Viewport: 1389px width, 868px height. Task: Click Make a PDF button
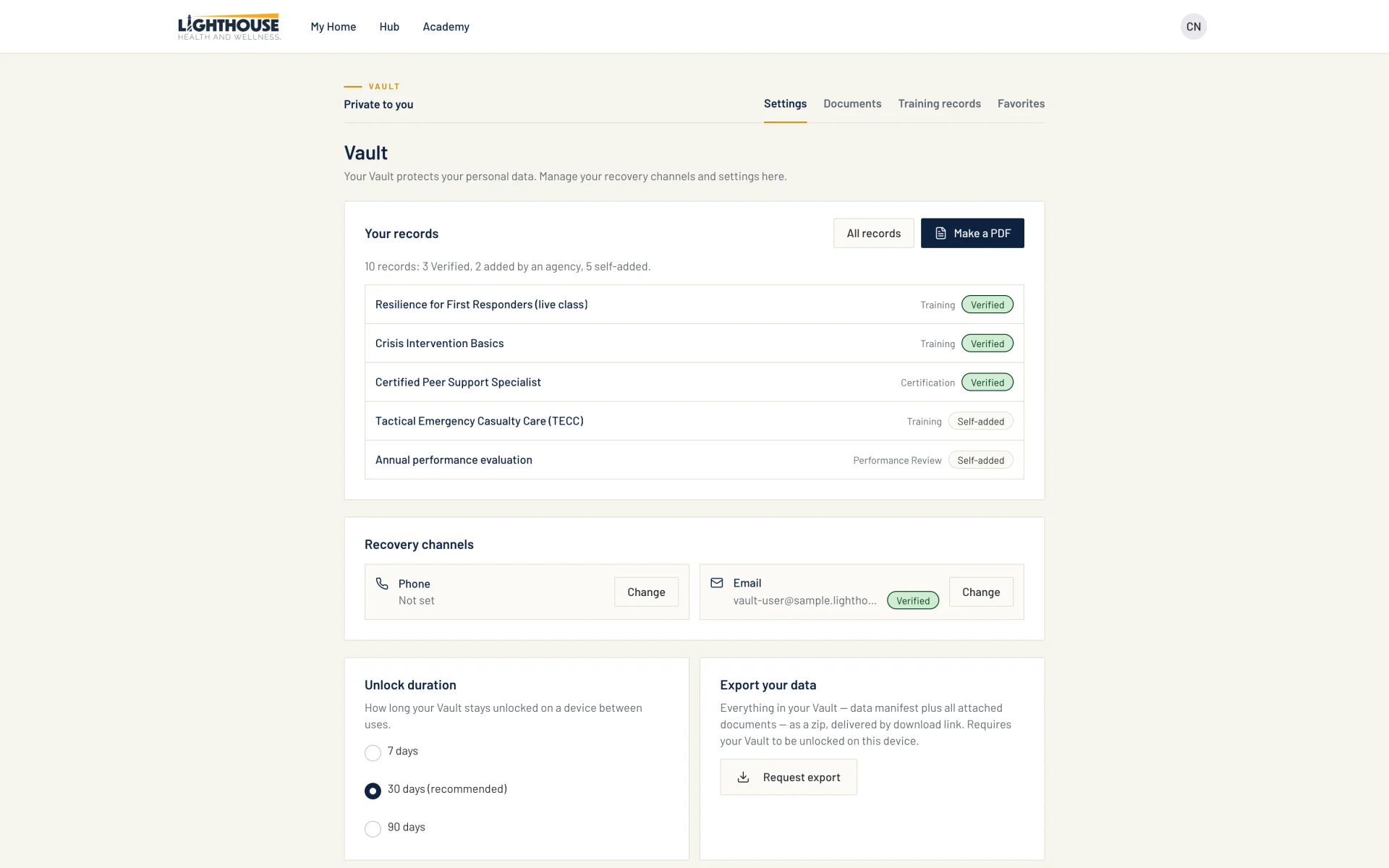972,234
